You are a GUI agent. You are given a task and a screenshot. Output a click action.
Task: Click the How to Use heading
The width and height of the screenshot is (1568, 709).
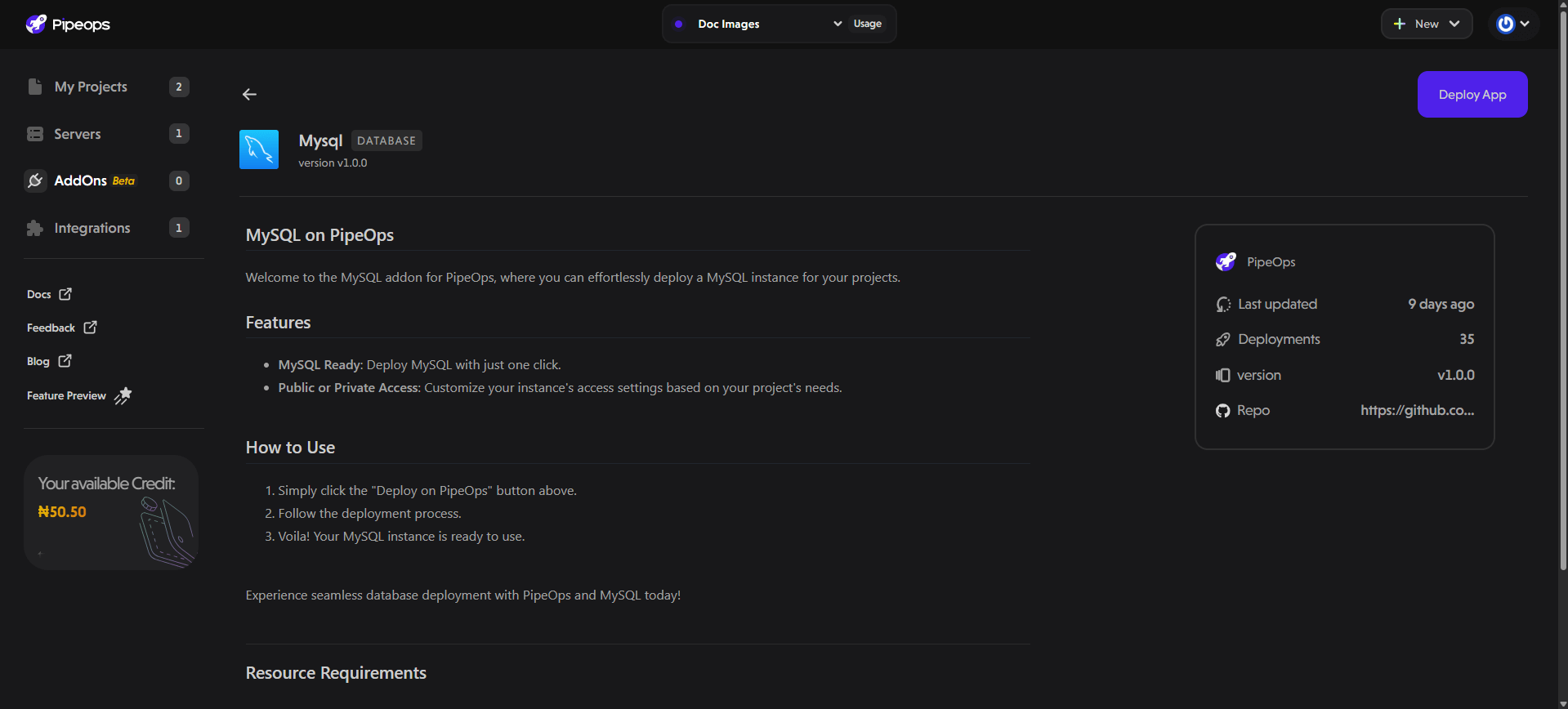point(290,448)
